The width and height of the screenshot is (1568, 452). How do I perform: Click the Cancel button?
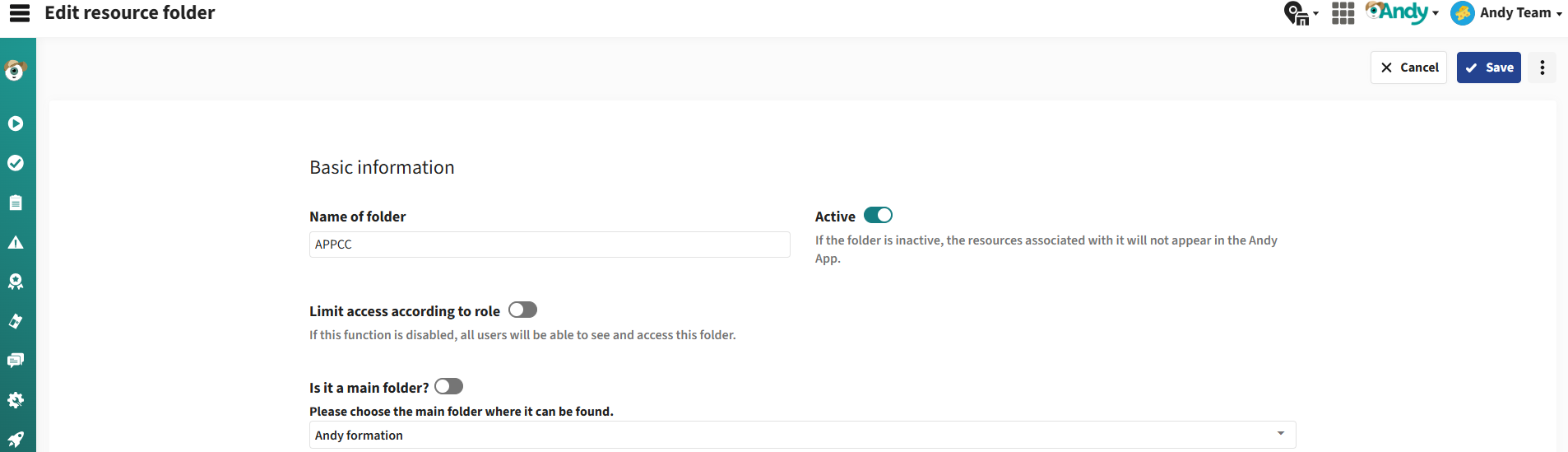(x=1408, y=68)
